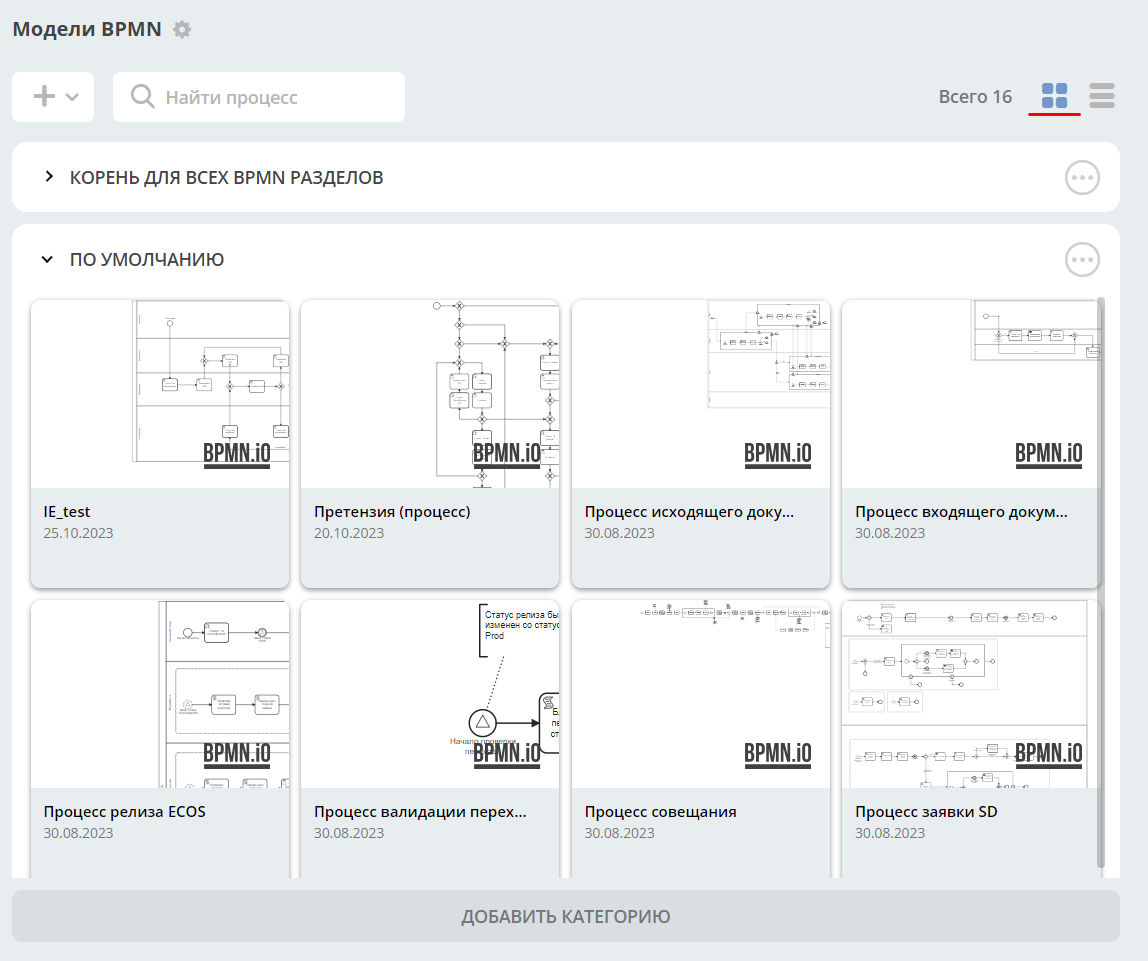The width and height of the screenshot is (1148, 961).
Task: Click date 25.10.2023 under IE_test
Action: pyautogui.click(x=78, y=533)
